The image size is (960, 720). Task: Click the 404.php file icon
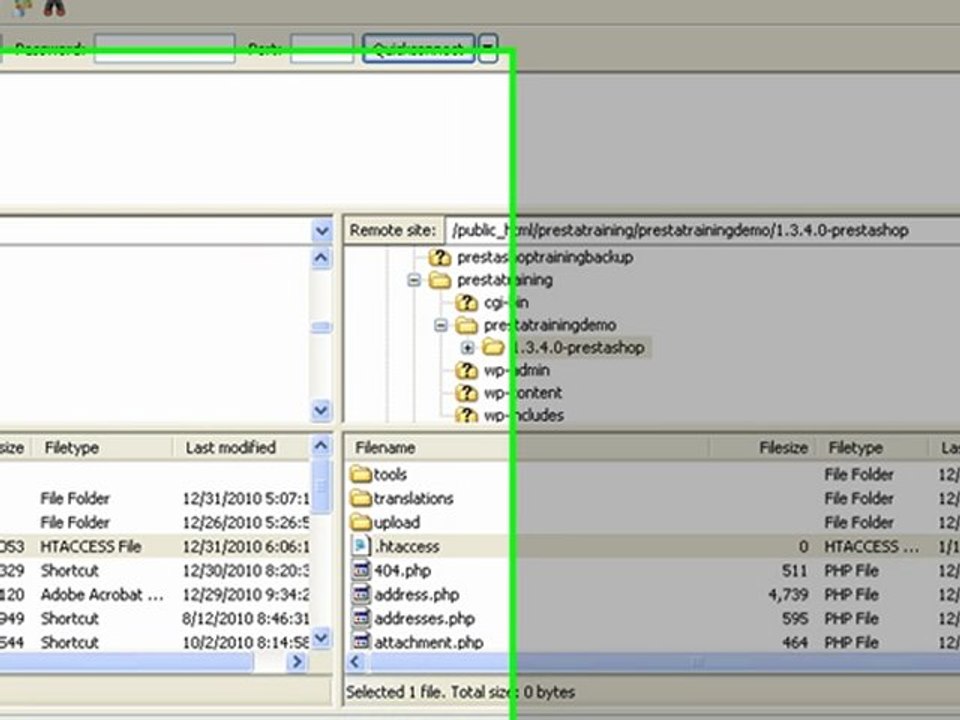pyautogui.click(x=361, y=570)
